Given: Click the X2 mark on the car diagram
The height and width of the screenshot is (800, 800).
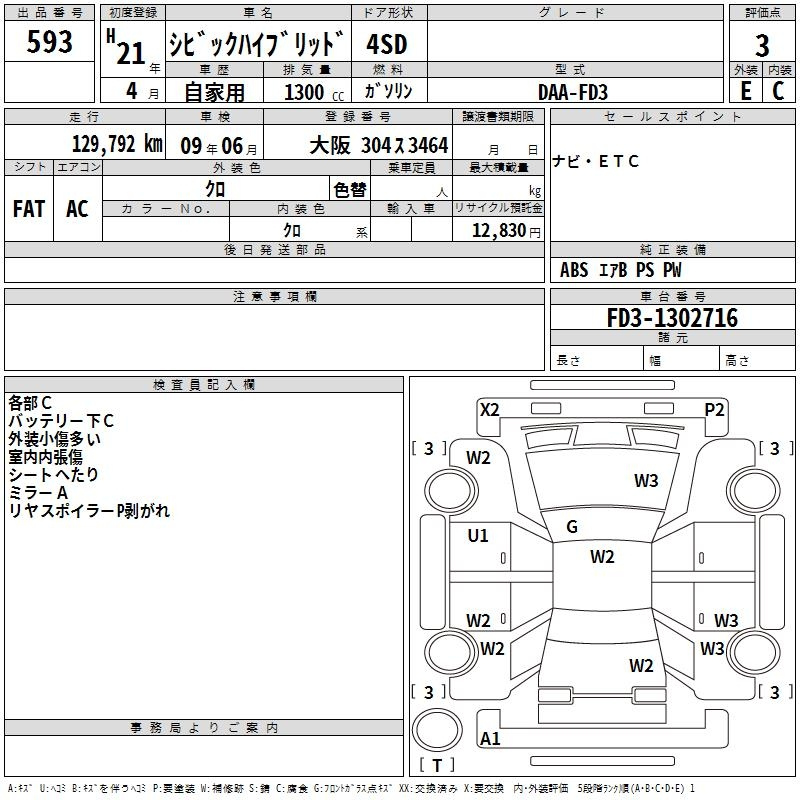Looking at the screenshot, I should pos(490,410).
